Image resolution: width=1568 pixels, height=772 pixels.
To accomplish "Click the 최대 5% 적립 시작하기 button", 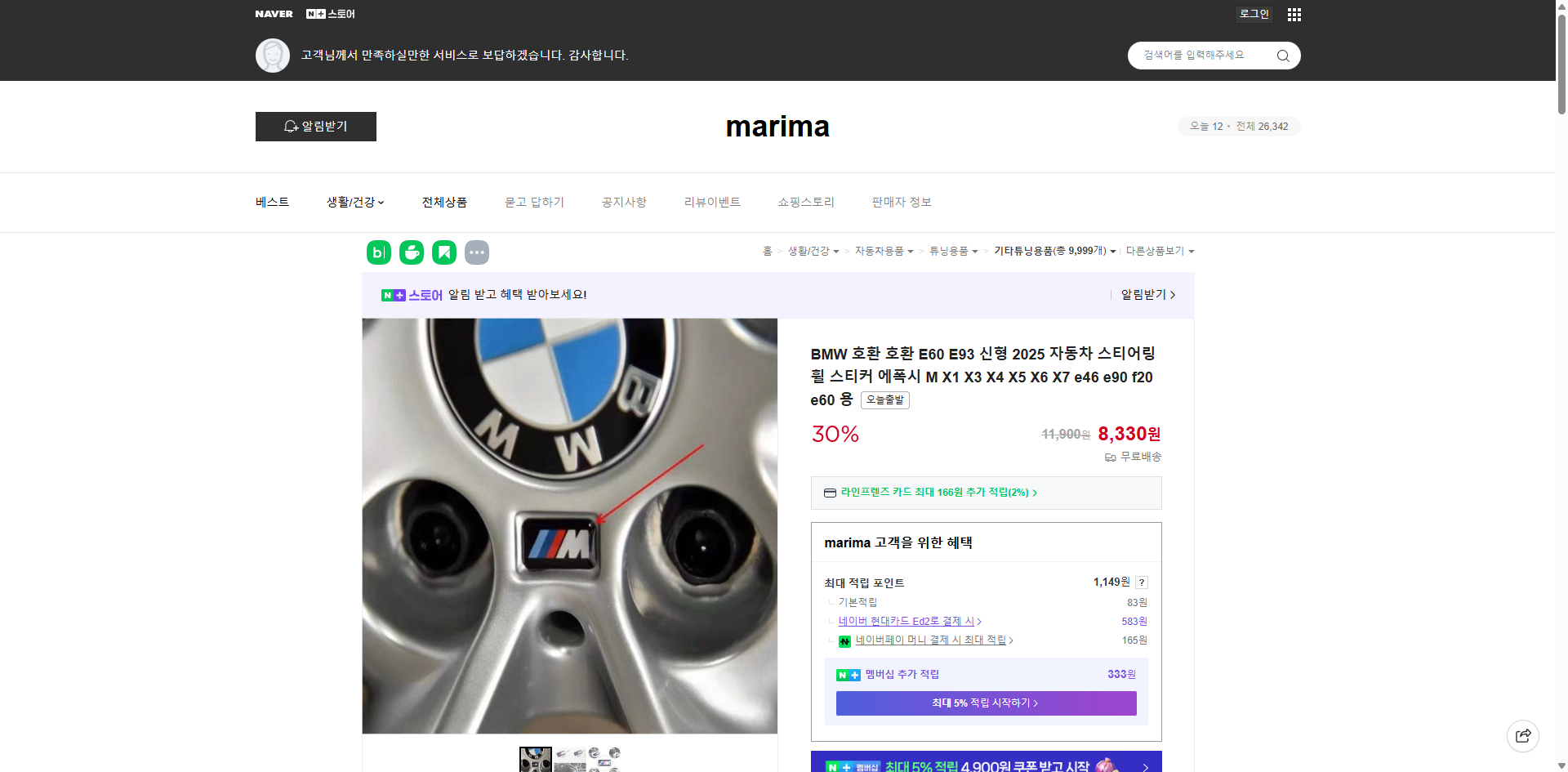I will pos(985,703).
